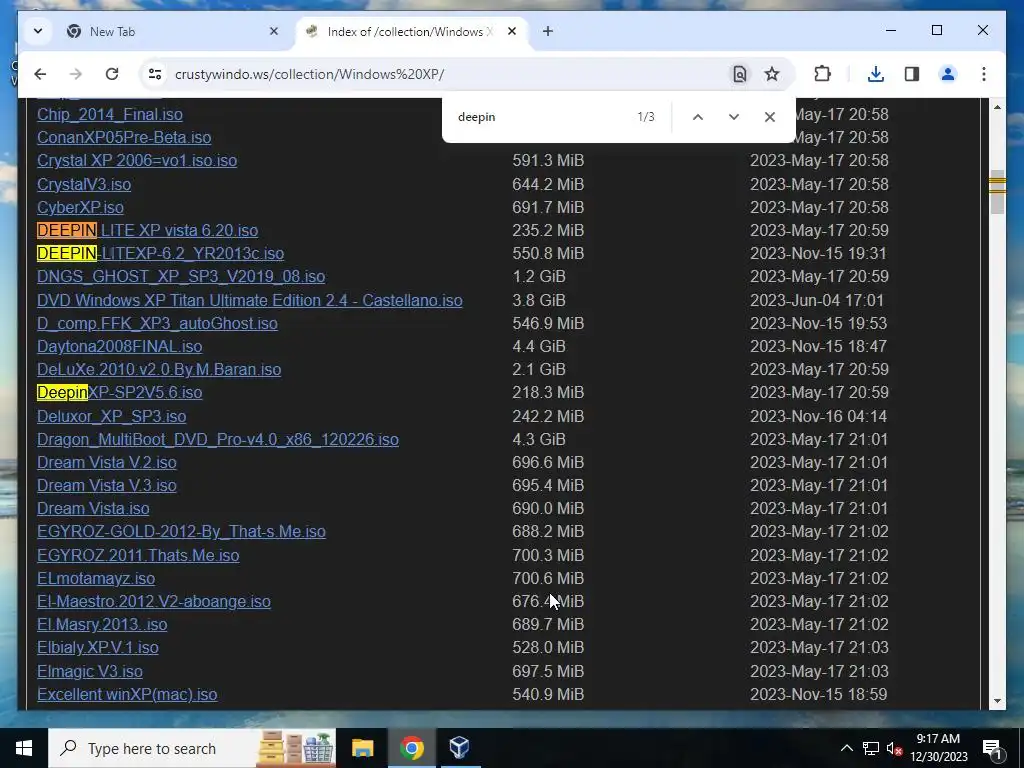
Task: Open a new browser tab
Action: coord(548,31)
